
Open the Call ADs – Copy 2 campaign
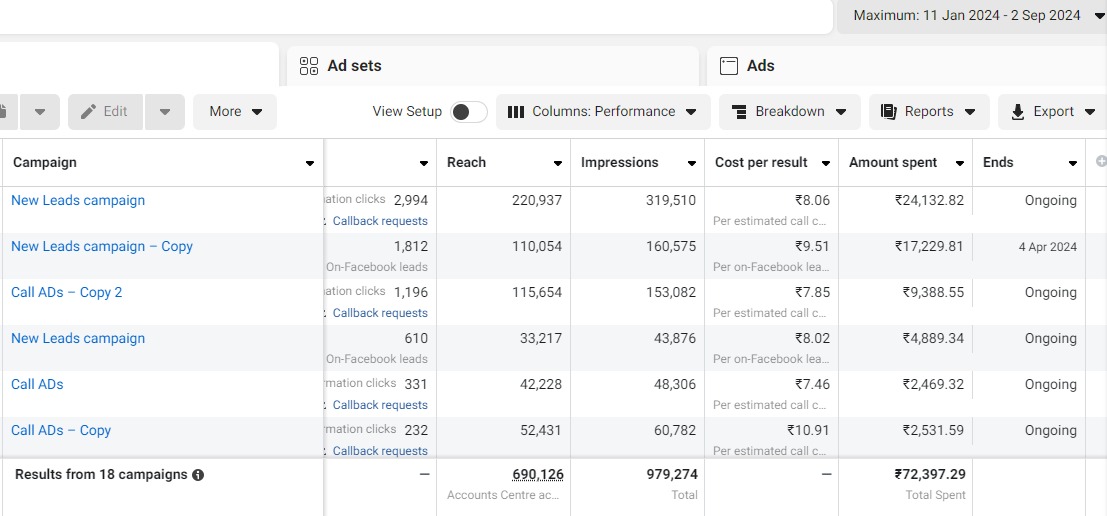tap(66, 292)
